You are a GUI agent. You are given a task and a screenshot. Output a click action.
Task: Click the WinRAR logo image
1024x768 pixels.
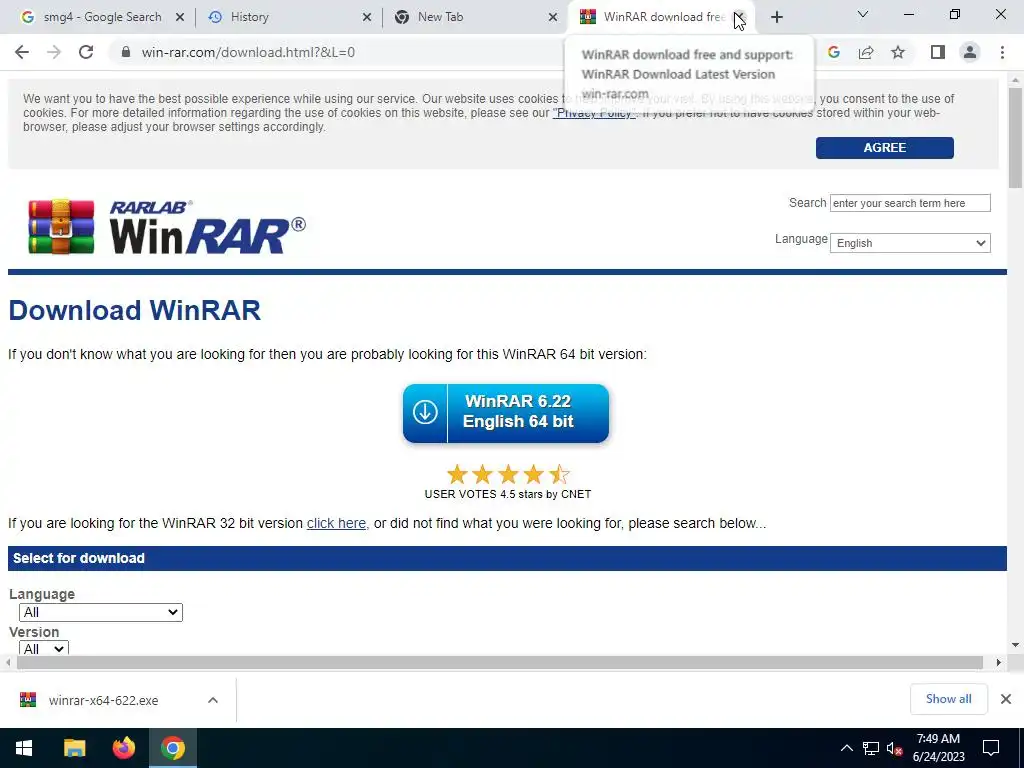[167, 227]
